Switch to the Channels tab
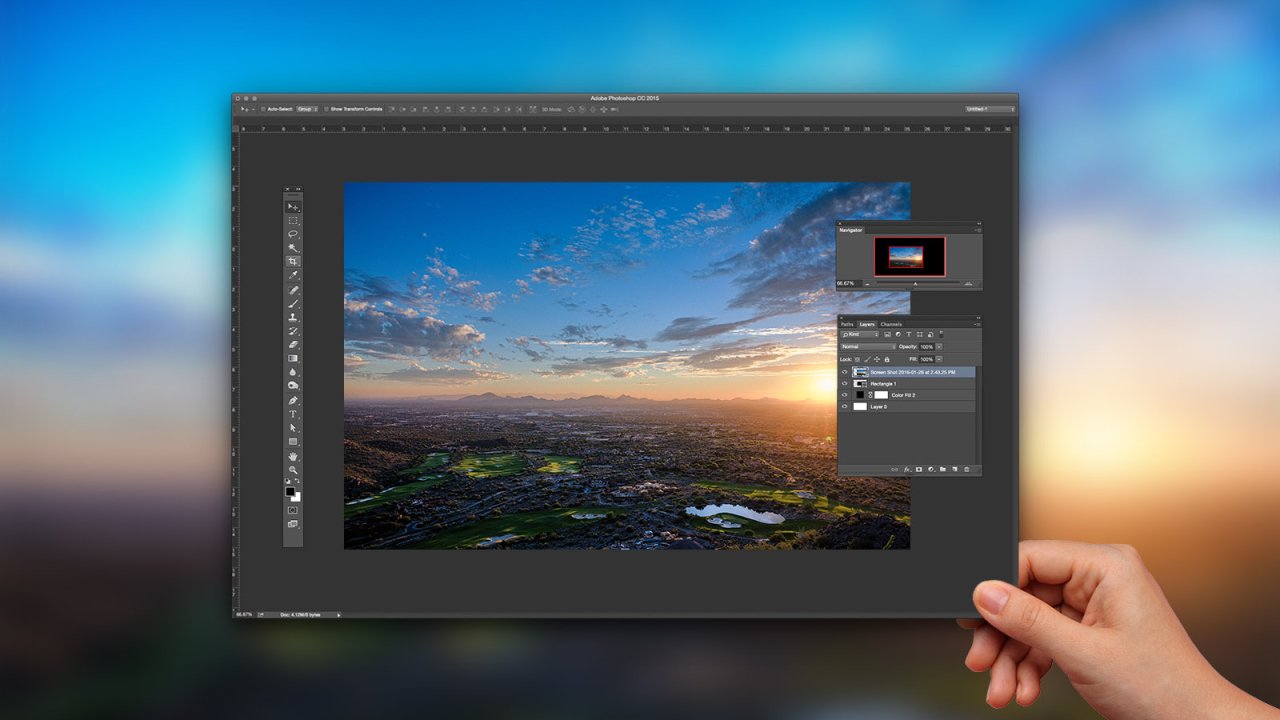 pyautogui.click(x=891, y=324)
